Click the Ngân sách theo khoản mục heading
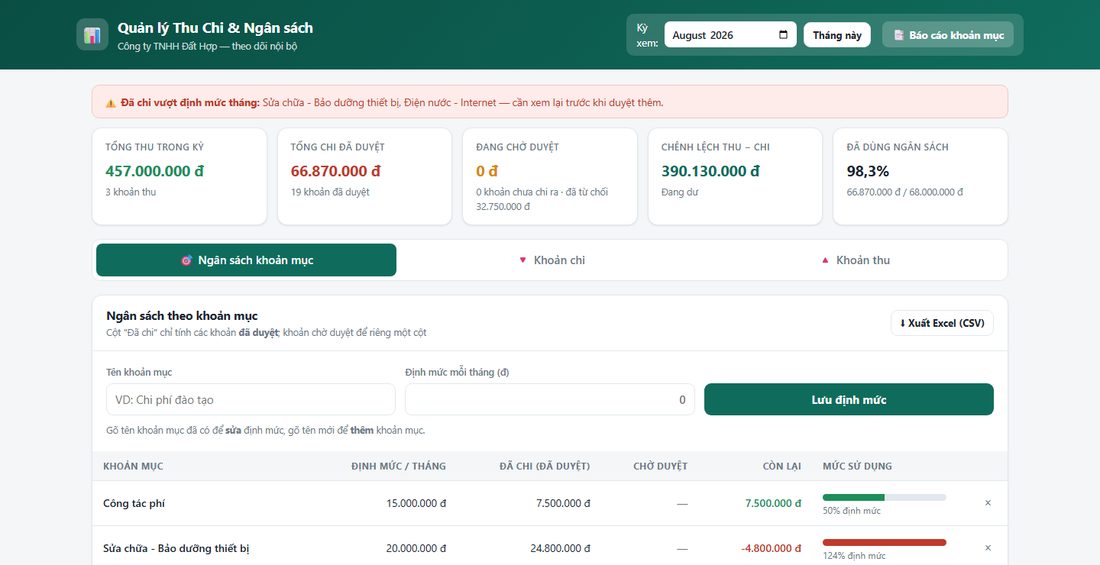 click(x=182, y=317)
